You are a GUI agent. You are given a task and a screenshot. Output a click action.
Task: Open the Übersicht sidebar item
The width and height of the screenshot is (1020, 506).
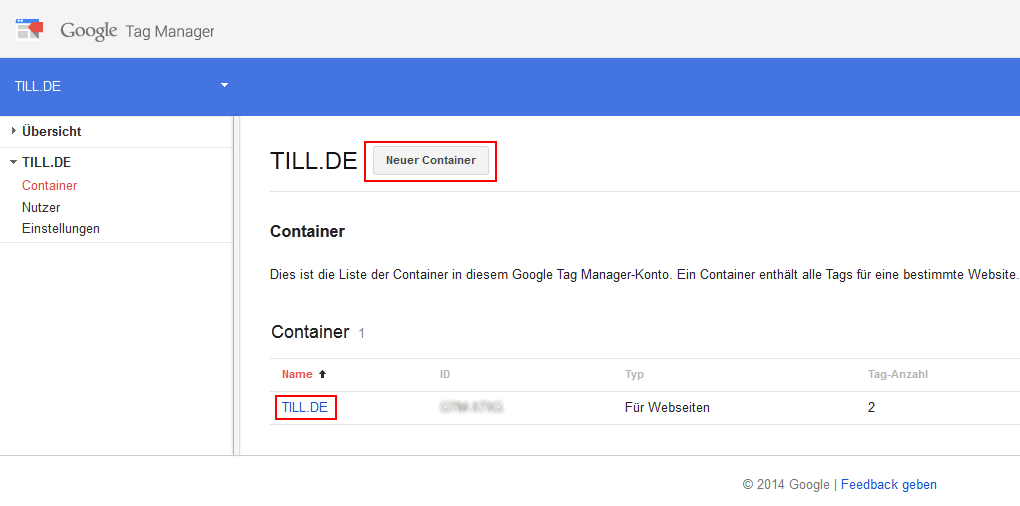(x=51, y=131)
